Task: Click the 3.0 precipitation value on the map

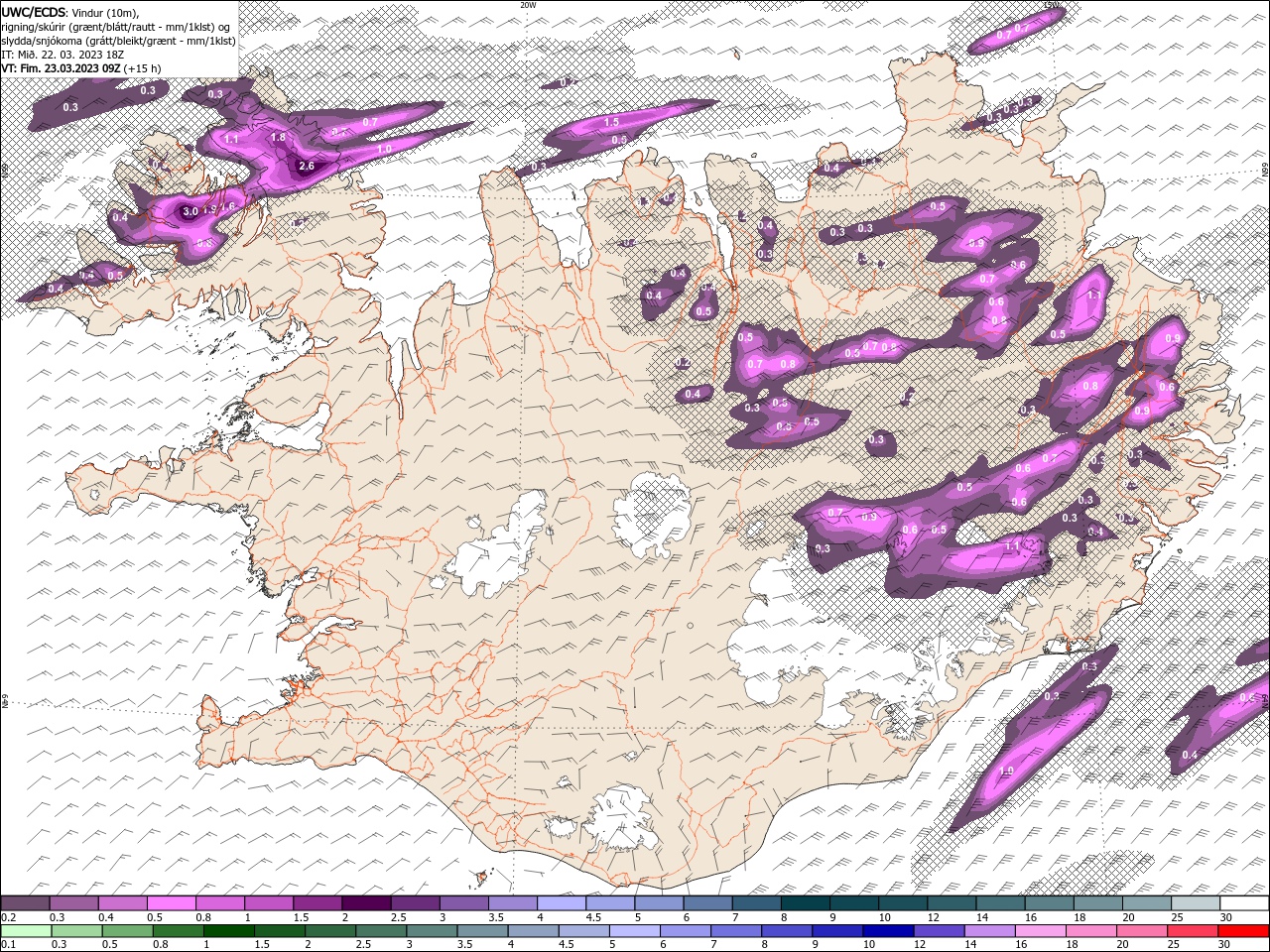Action: (190, 211)
